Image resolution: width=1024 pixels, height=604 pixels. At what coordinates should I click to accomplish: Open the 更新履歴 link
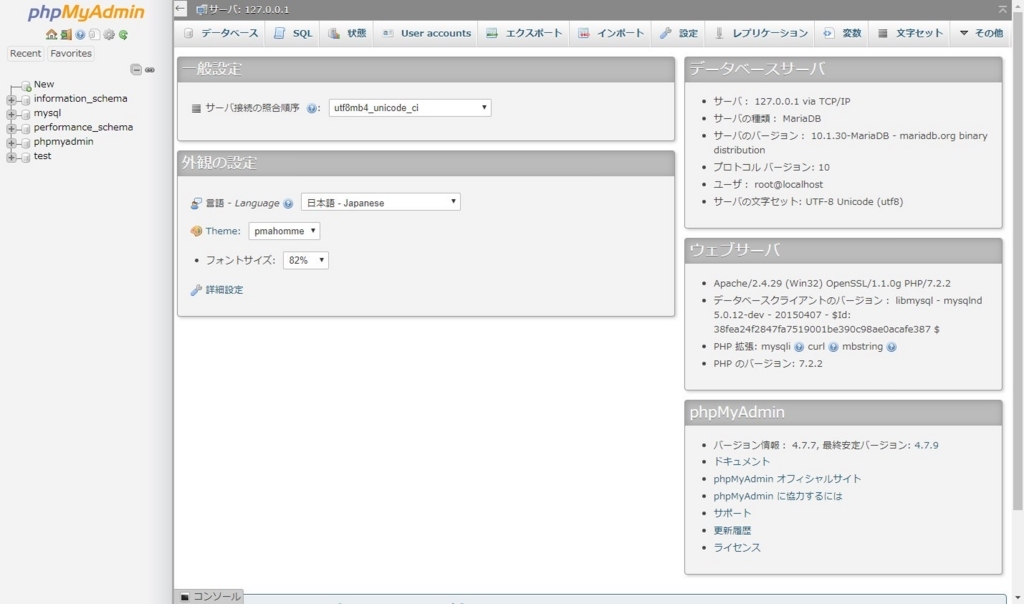[x=732, y=531]
